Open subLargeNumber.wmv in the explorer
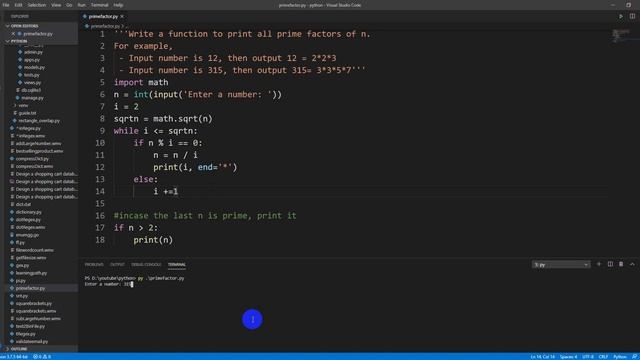This screenshot has width=640, height=360. (38, 319)
